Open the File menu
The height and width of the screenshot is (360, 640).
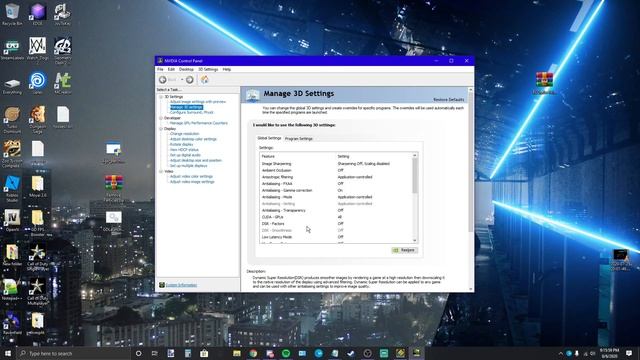[x=160, y=69]
